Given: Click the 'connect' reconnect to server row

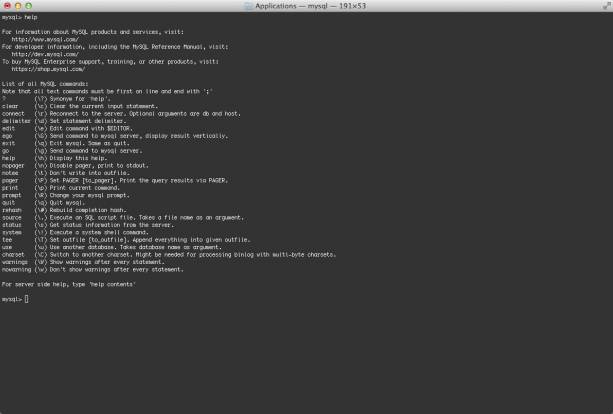Looking at the screenshot, I should (121, 114).
